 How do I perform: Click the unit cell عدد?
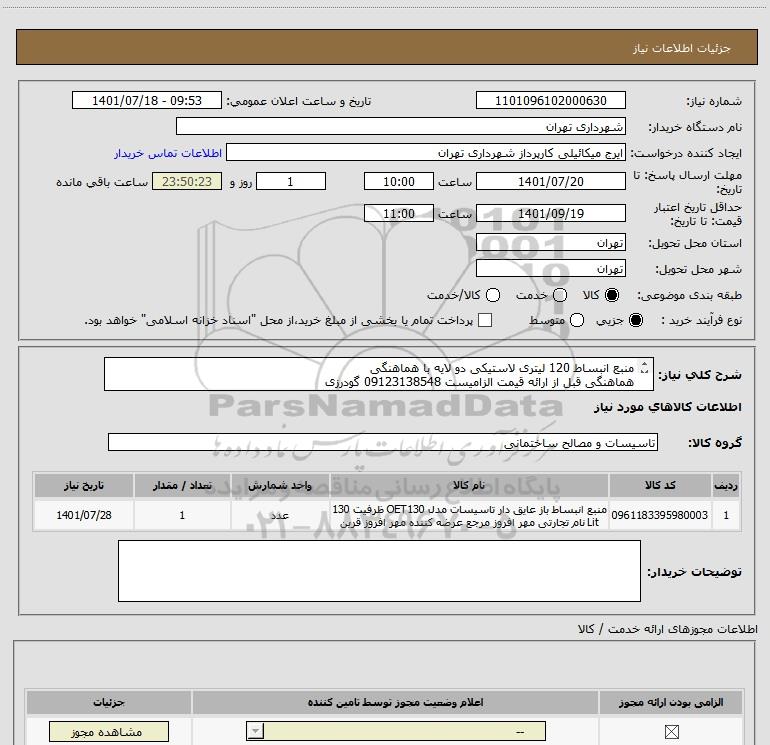tap(279, 515)
